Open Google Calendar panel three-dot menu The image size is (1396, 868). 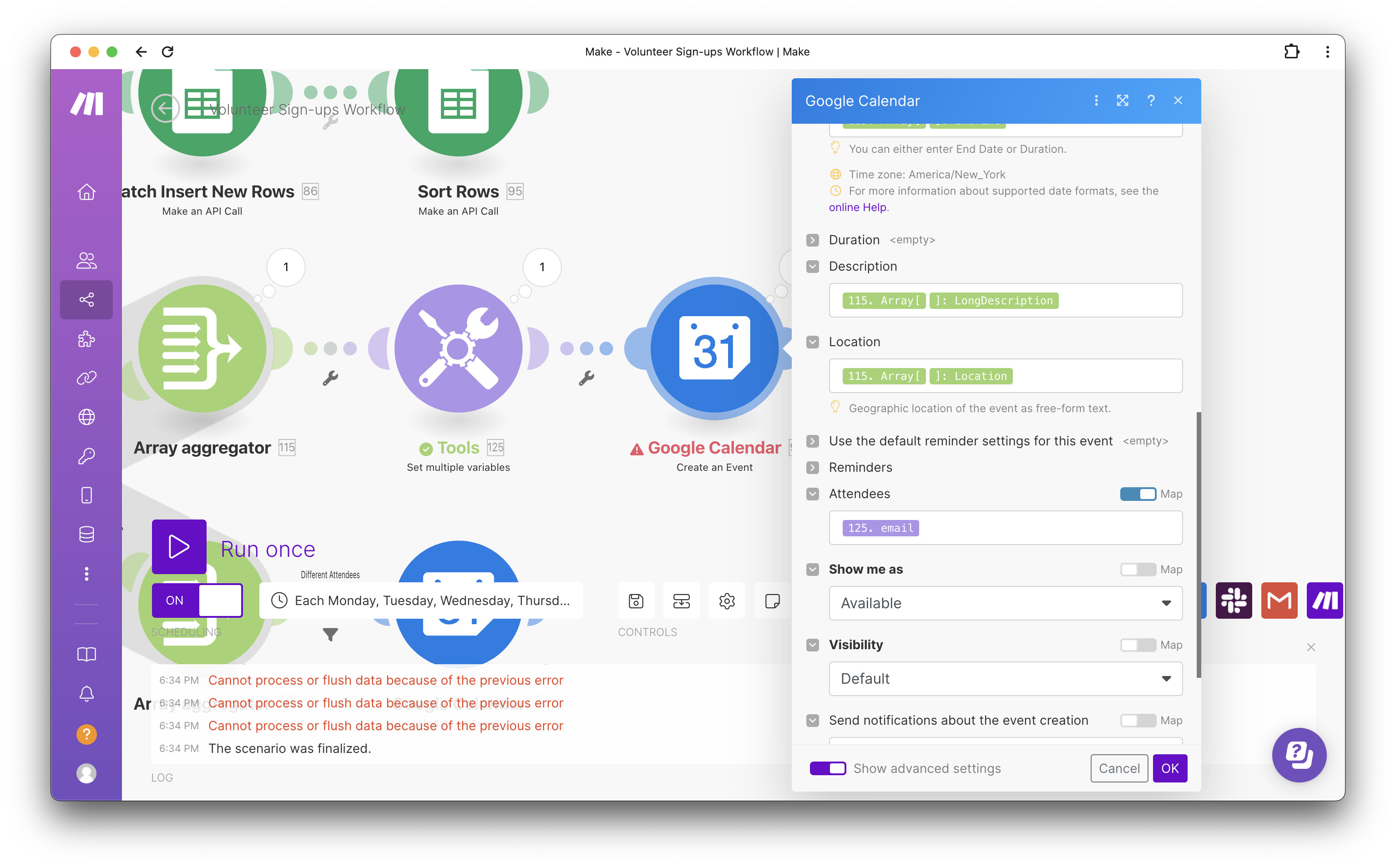(x=1096, y=101)
